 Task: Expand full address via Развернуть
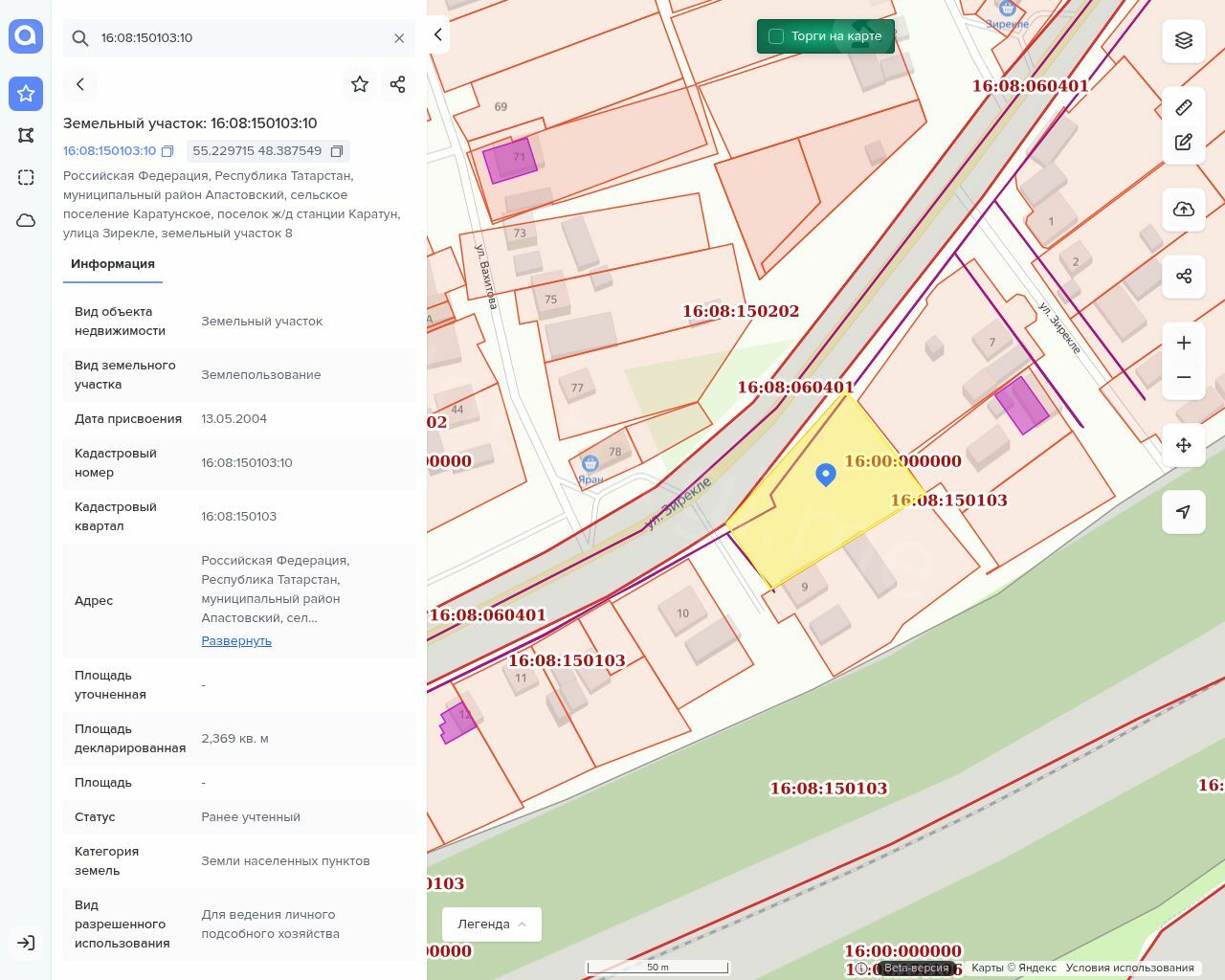click(x=236, y=641)
